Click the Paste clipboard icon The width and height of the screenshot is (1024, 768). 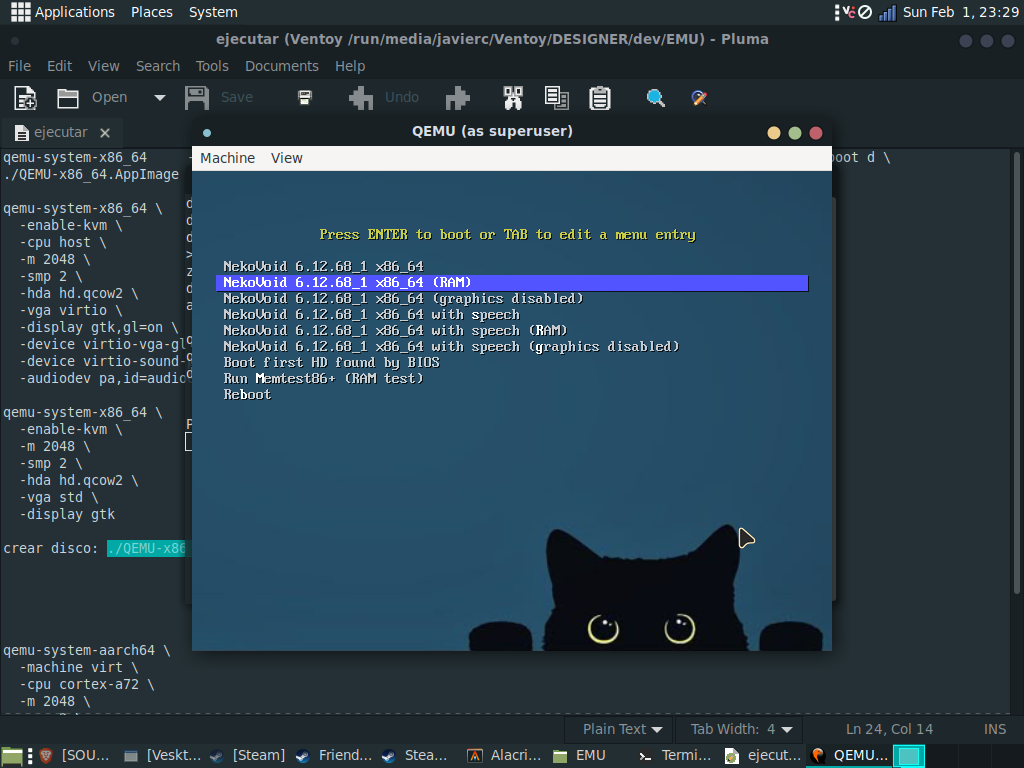point(600,98)
